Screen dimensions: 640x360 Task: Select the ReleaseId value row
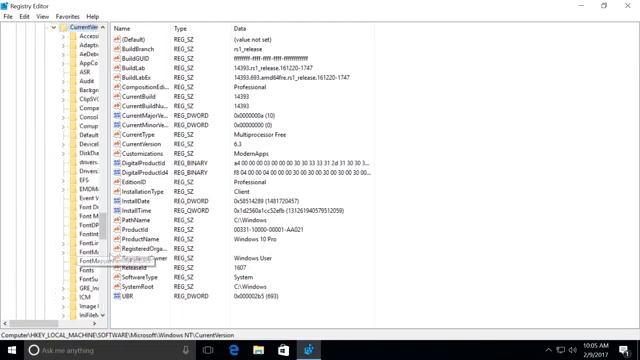[x=243, y=268]
